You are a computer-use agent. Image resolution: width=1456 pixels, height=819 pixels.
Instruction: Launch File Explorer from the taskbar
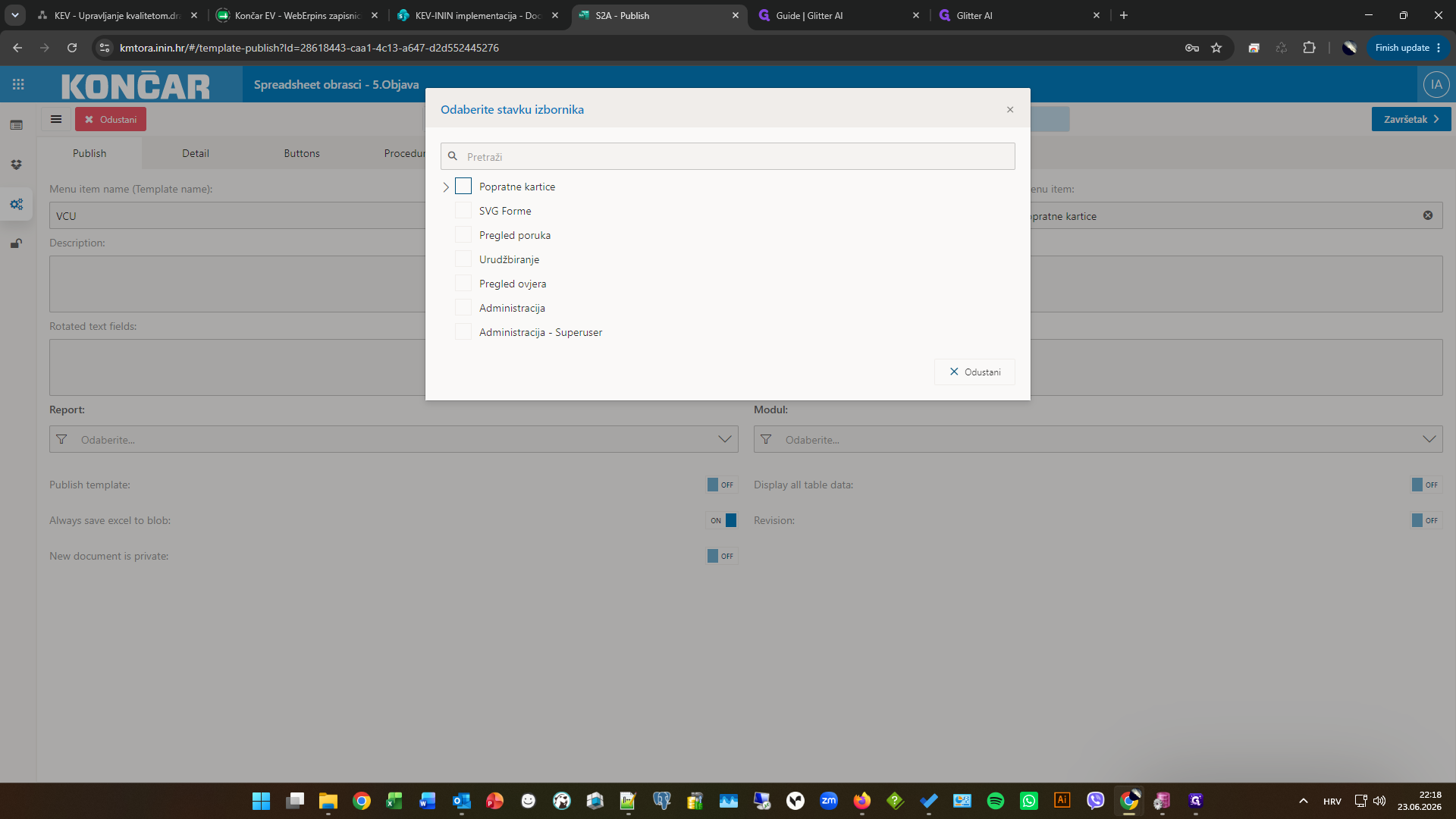point(328,801)
